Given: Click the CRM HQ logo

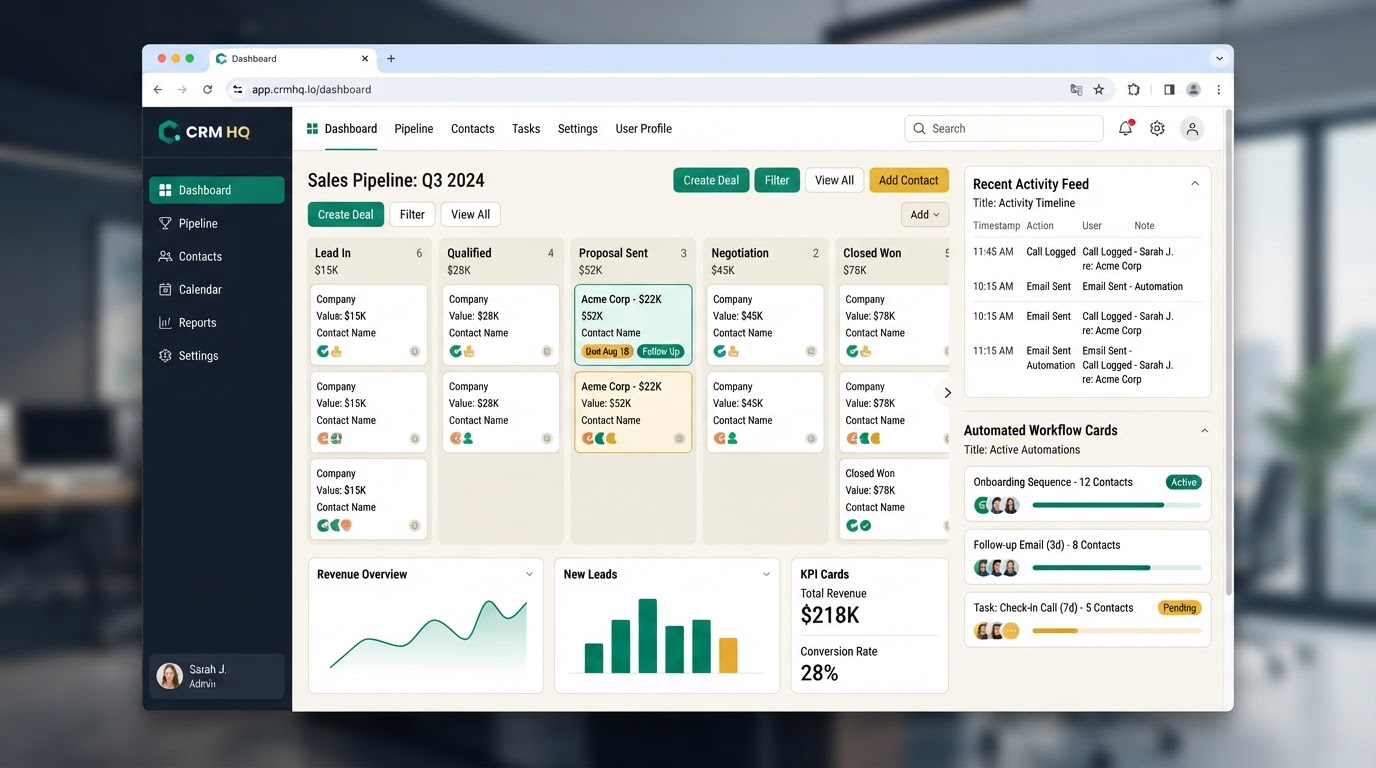Looking at the screenshot, I should coord(204,132).
